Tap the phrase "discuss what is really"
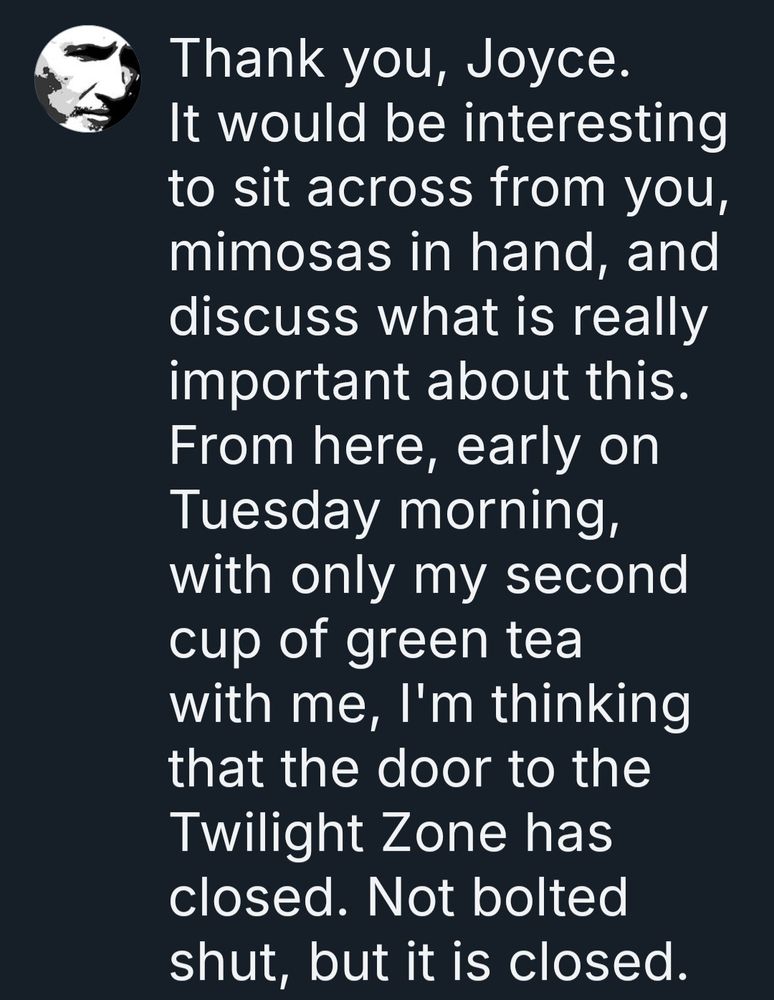This screenshot has width=774, height=1000. (x=439, y=318)
